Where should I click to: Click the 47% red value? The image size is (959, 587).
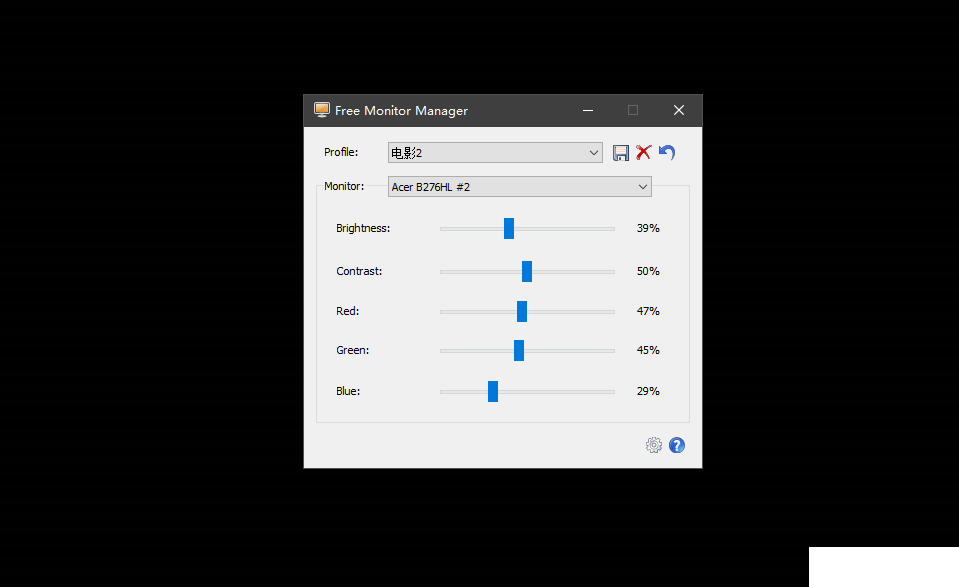[648, 311]
